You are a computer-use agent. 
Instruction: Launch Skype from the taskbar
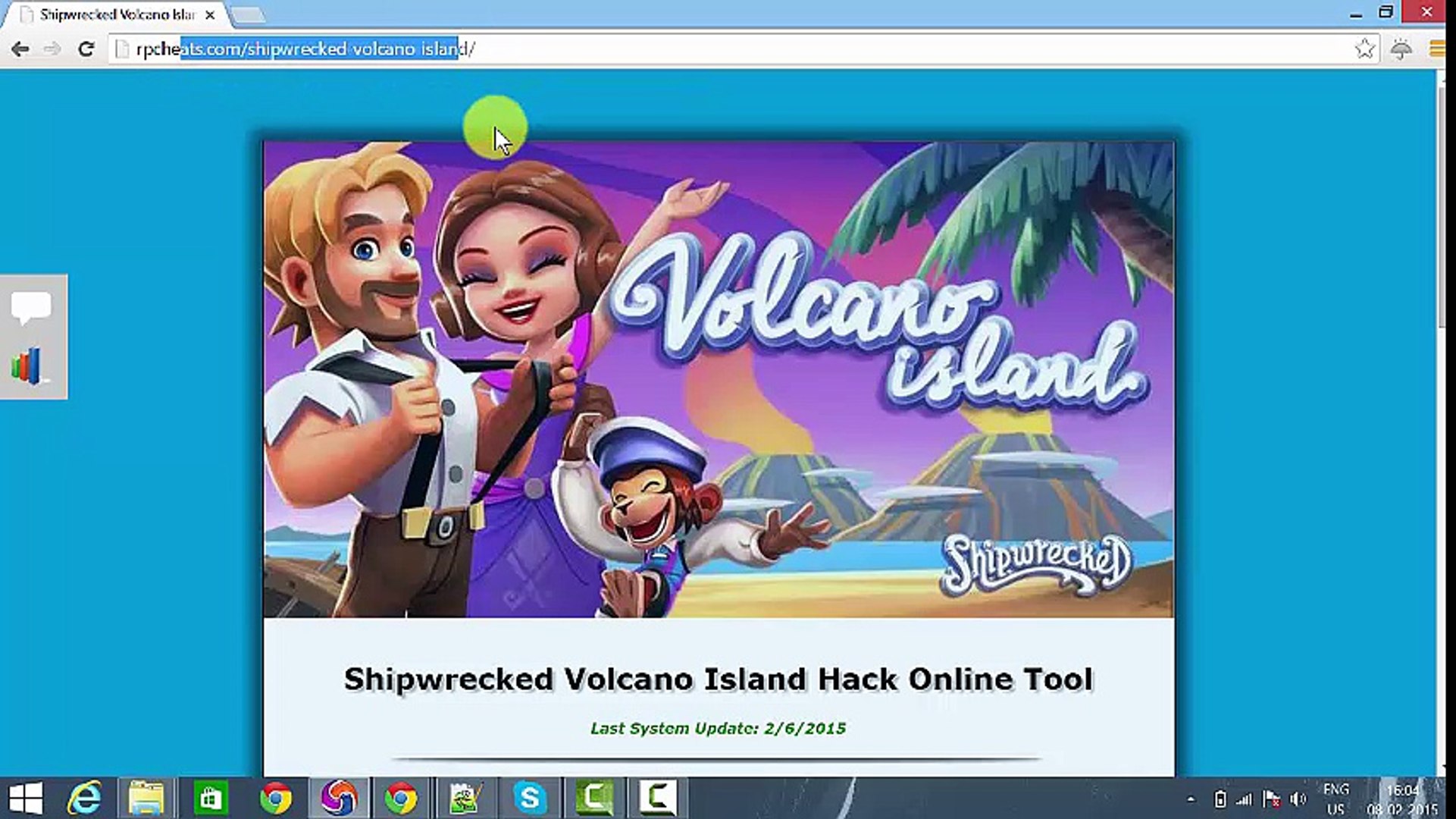tap(530, 799)
